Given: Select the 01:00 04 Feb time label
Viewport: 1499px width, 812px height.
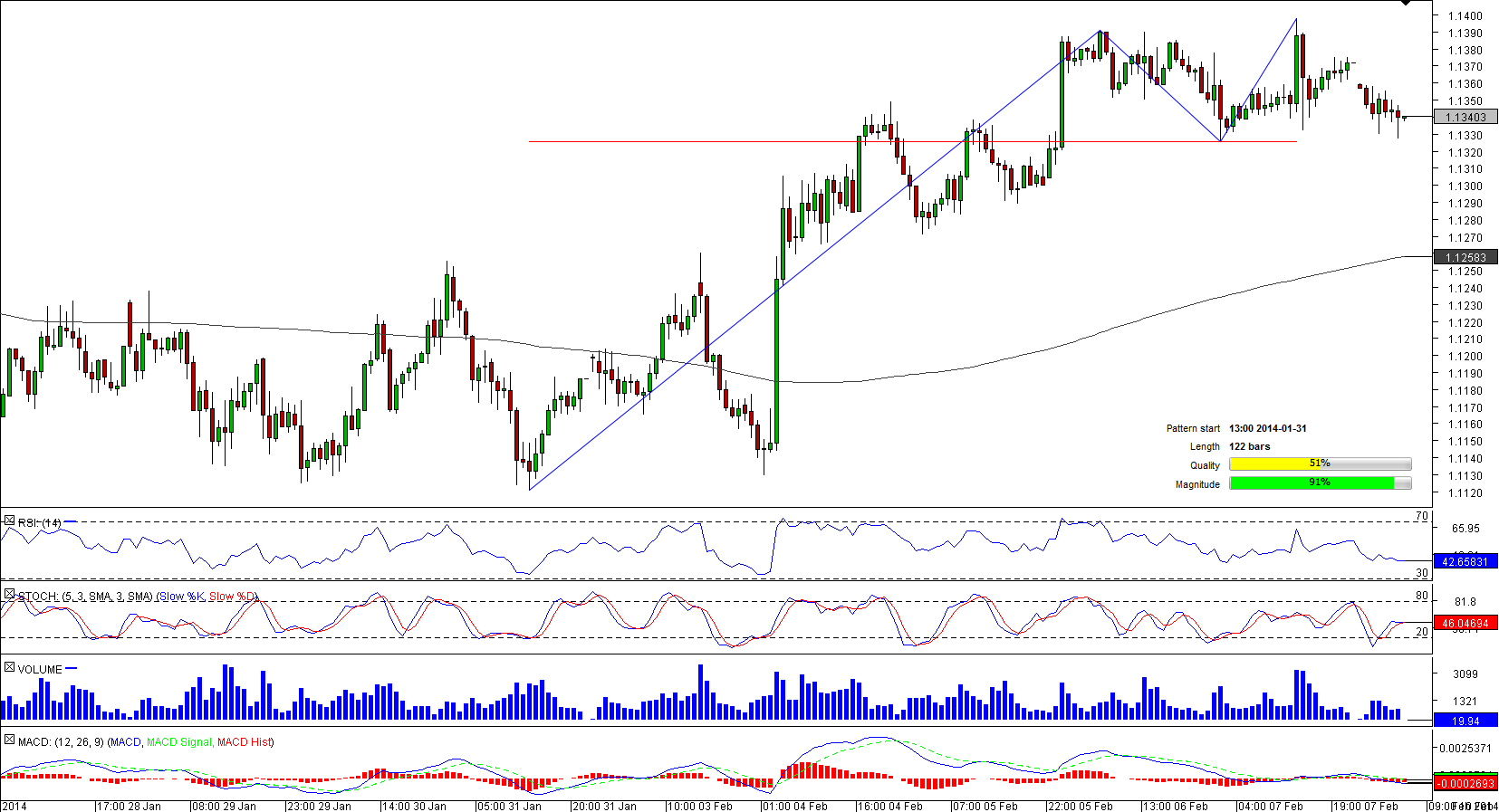Looking at the screenshot, I should [796, 806].
